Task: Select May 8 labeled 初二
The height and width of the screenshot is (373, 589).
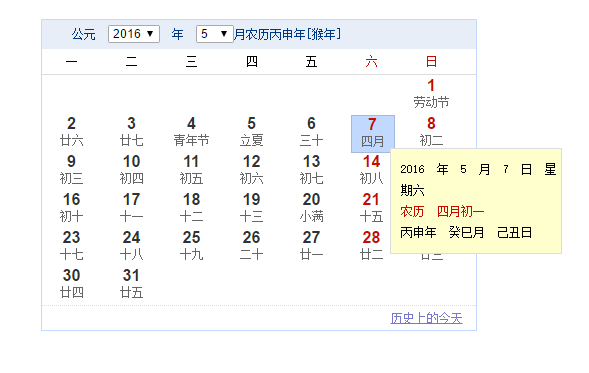Action: [x=431, y=132]
